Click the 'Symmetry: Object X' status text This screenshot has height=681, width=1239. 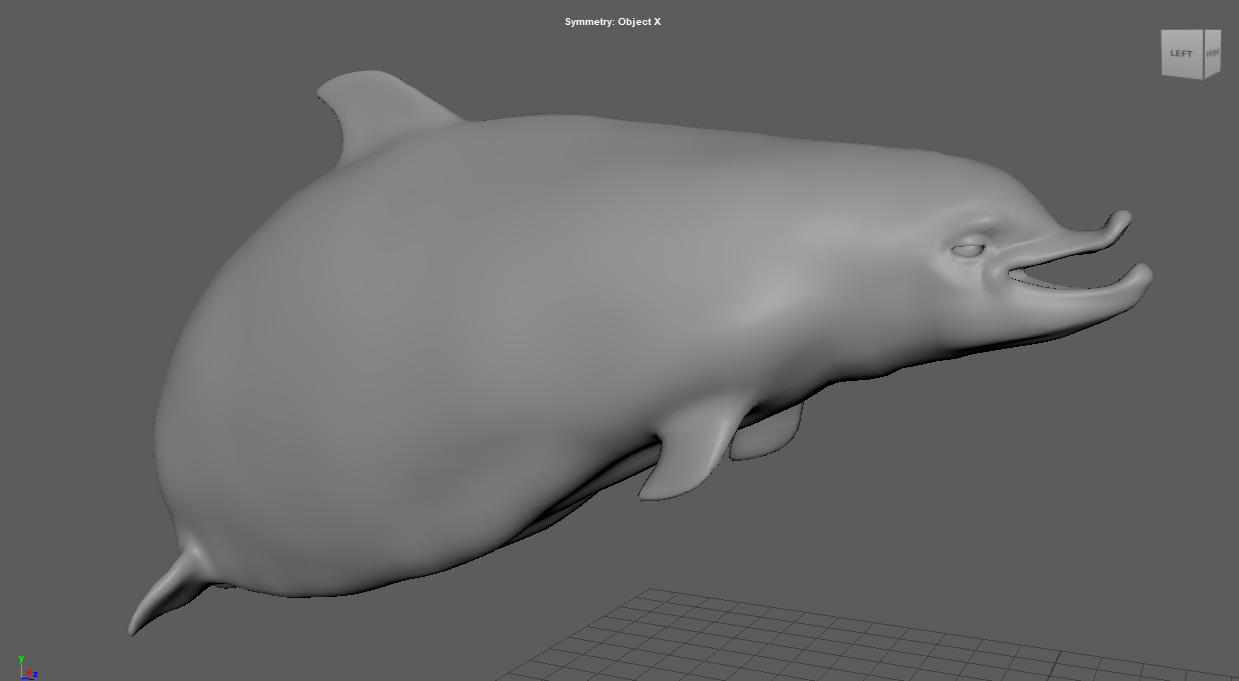(612, 22)
